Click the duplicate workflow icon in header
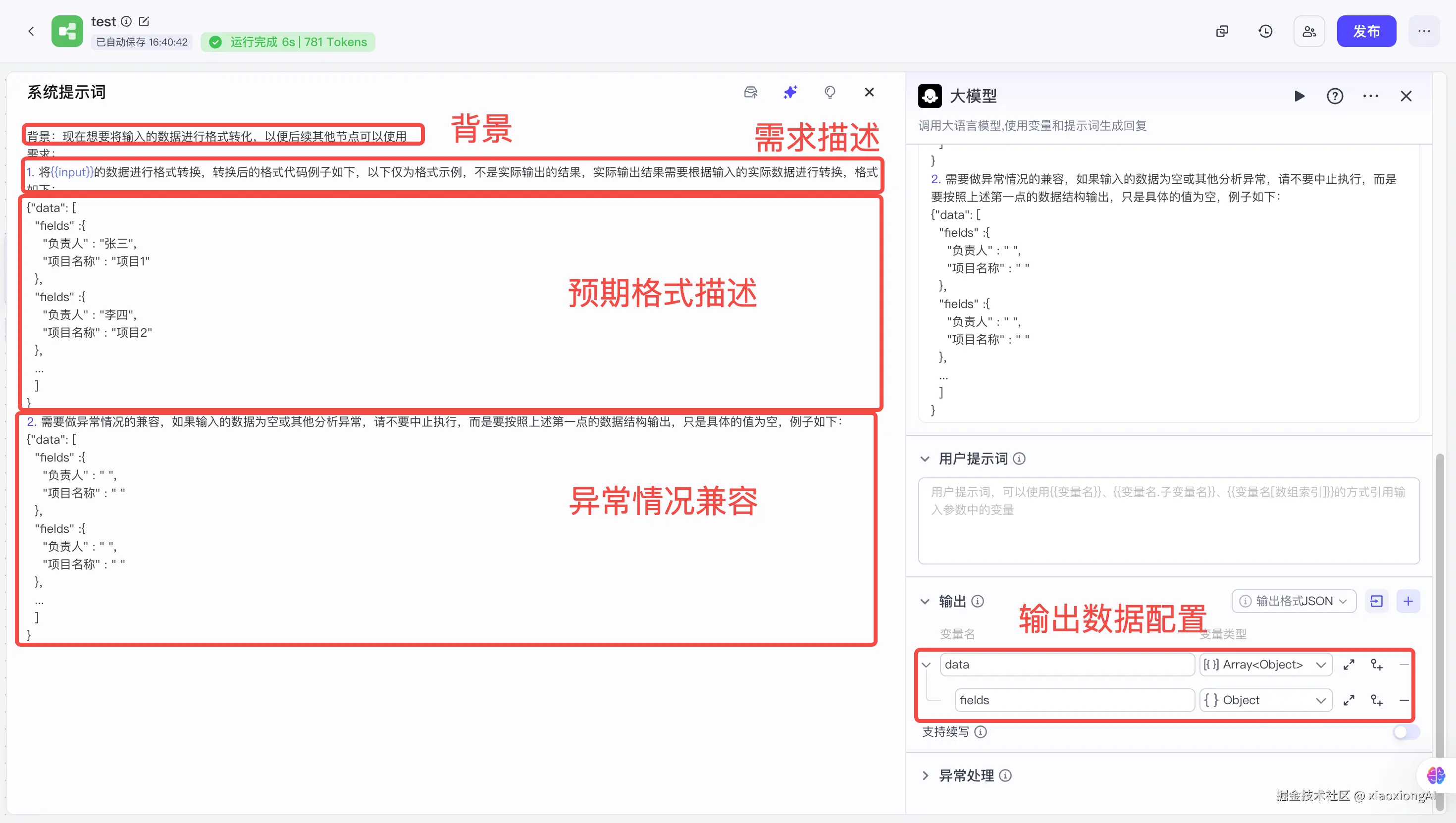Viewport: 1456px width, 823px height. (1222, 31)
